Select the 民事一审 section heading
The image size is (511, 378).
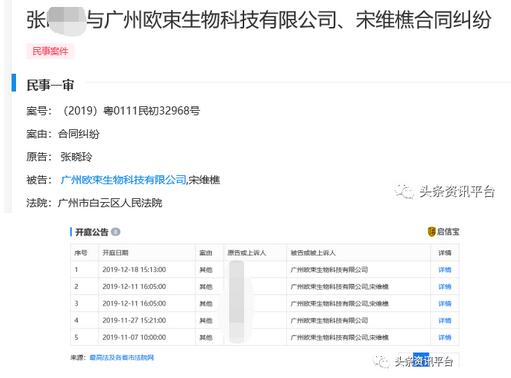[50, 85]
